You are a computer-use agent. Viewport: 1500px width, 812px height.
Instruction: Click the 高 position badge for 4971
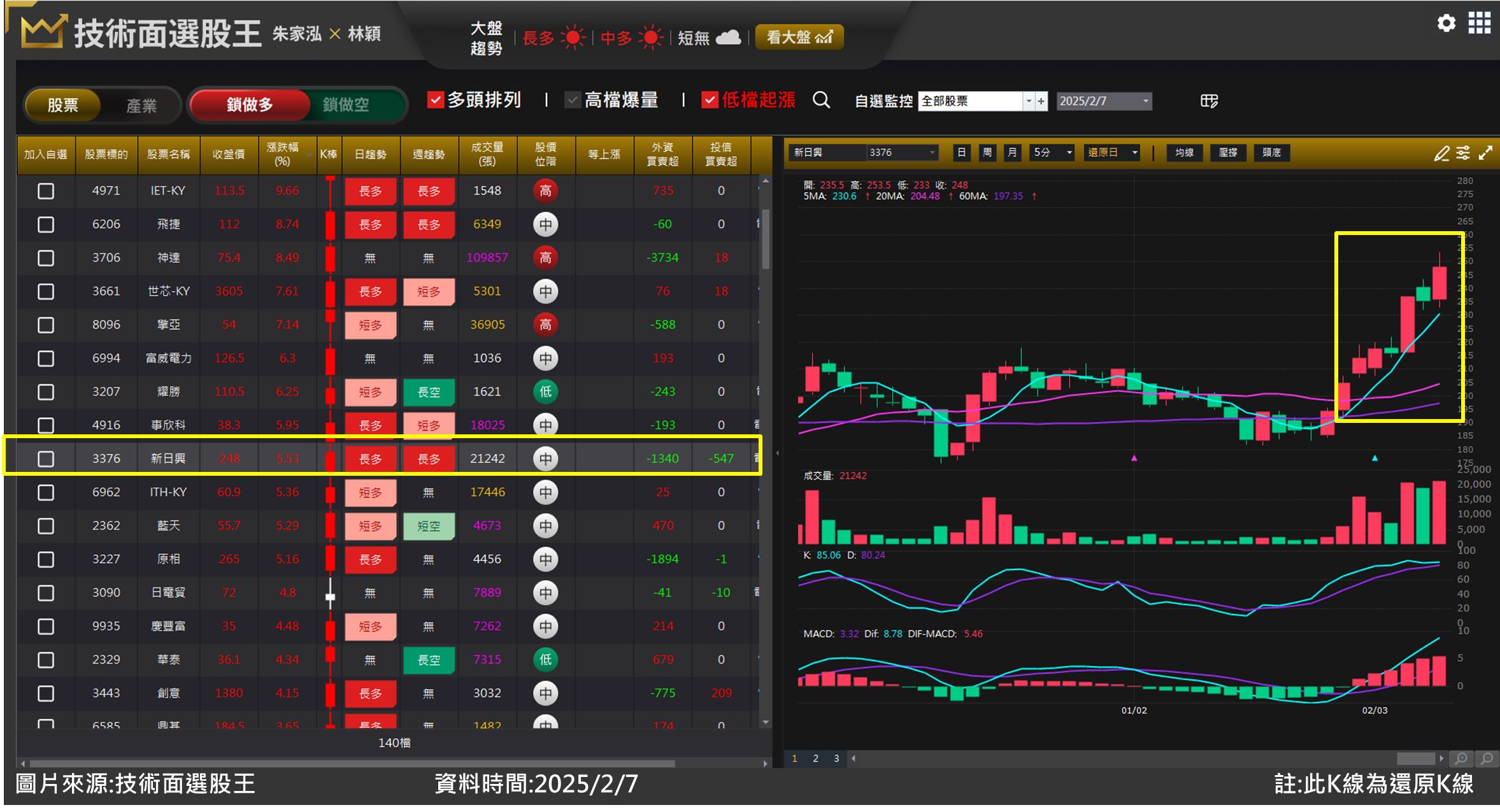tap(546, 190)
